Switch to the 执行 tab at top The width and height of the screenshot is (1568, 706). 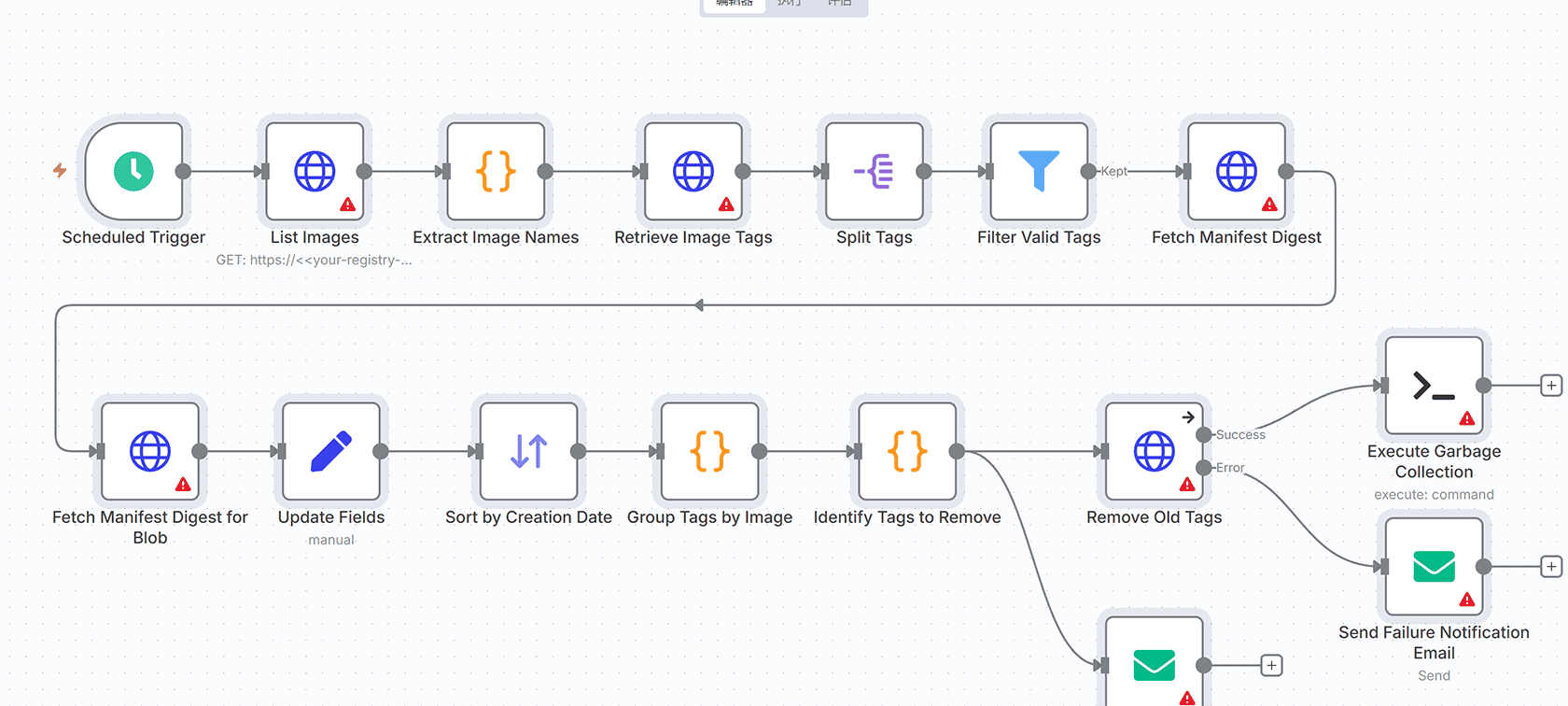pyautogui.click(x=790, y=4)
